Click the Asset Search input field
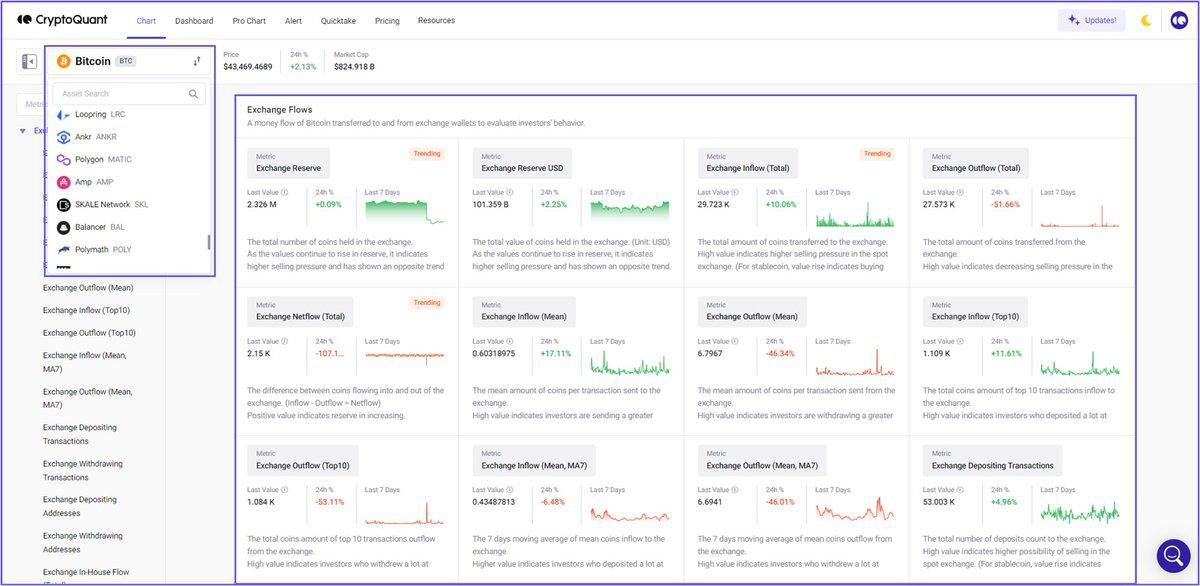The height and width of the screenshot is (586, 1200). pos(120,94)
